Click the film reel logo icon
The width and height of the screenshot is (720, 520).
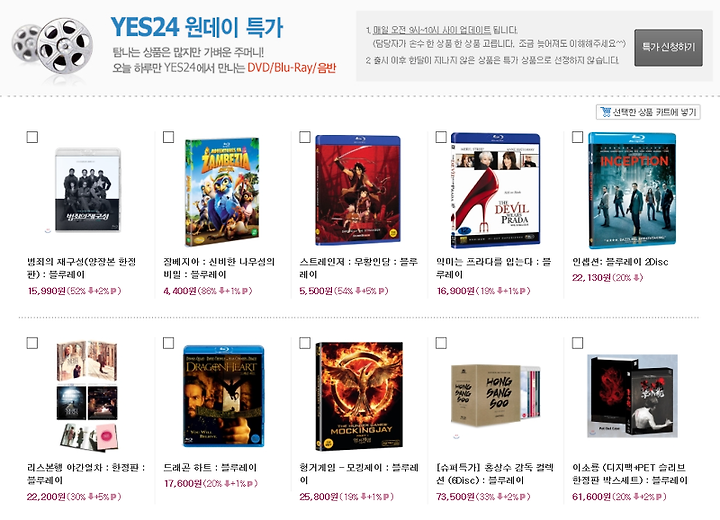point(52,47)
